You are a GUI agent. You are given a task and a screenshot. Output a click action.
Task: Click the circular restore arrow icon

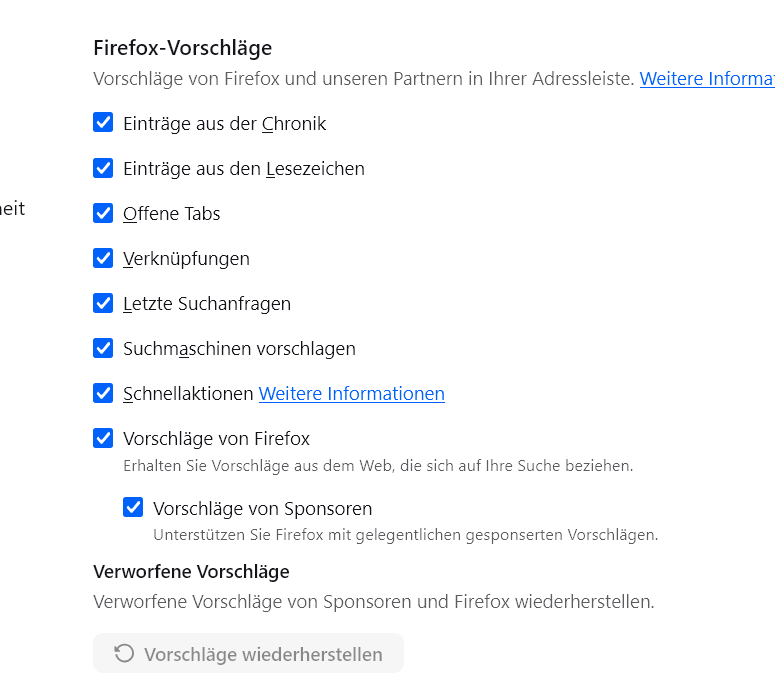[124, 654]
